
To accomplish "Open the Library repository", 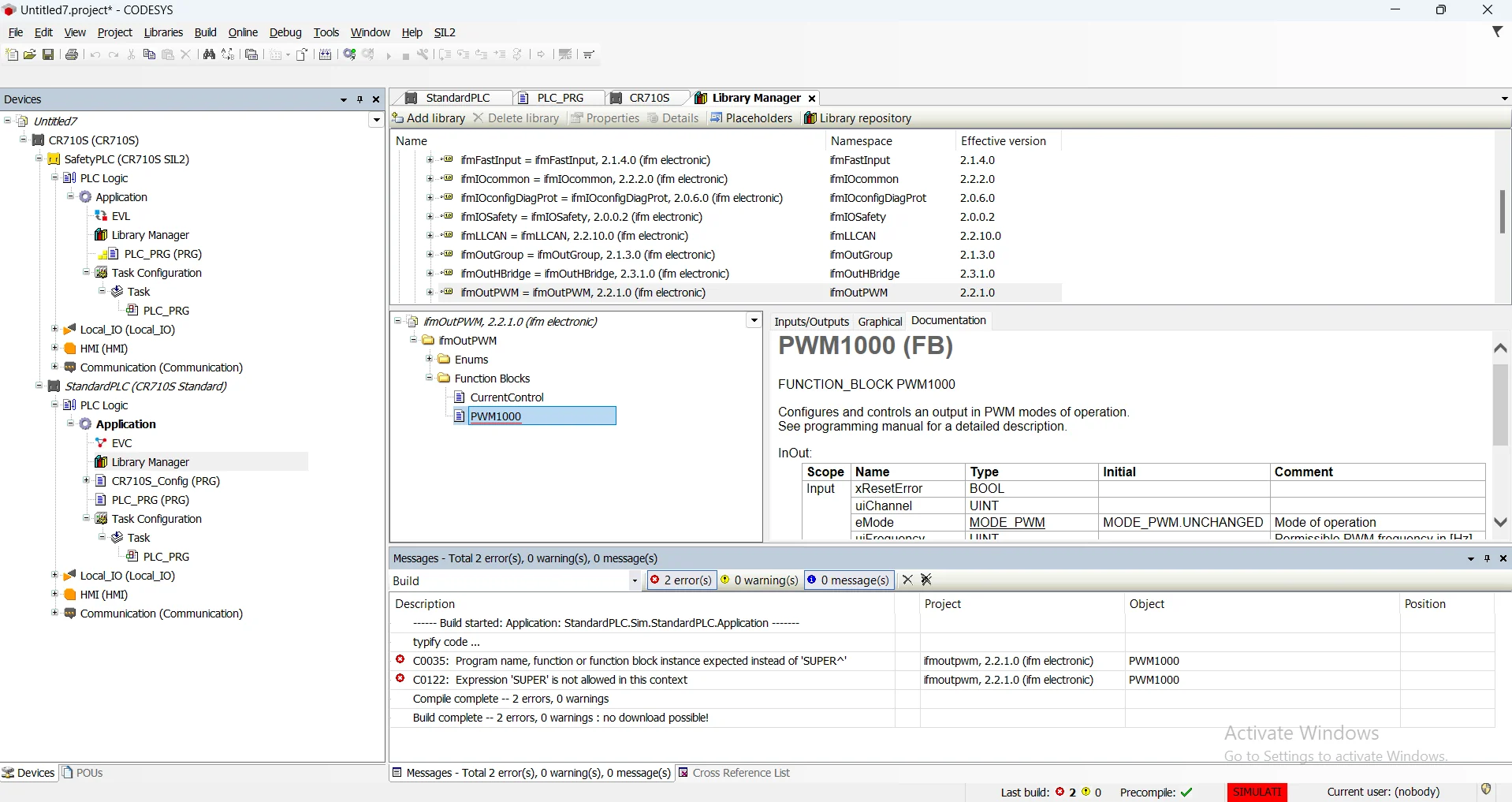I will [857, 118].
